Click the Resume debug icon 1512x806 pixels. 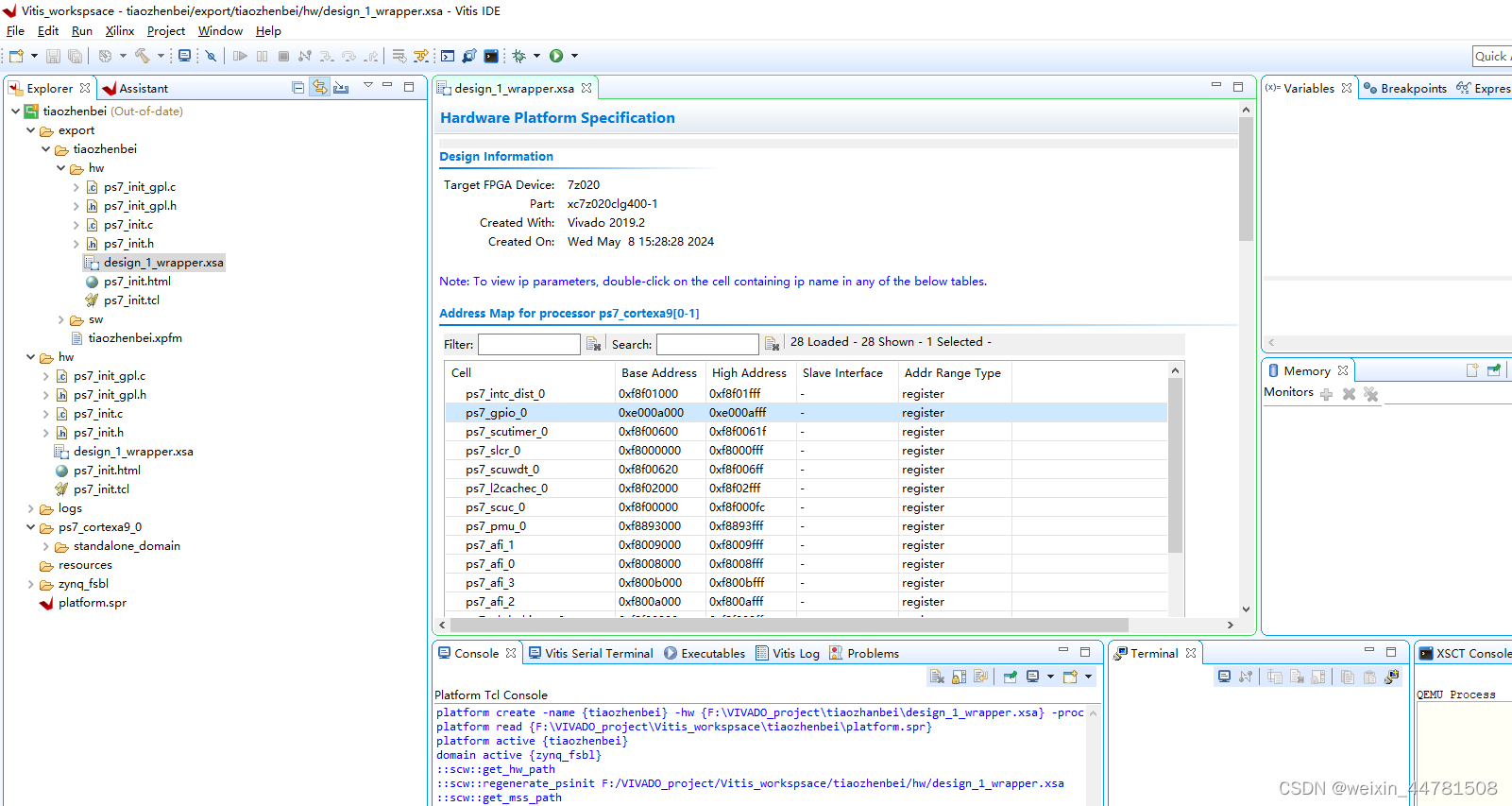point(240,57)
